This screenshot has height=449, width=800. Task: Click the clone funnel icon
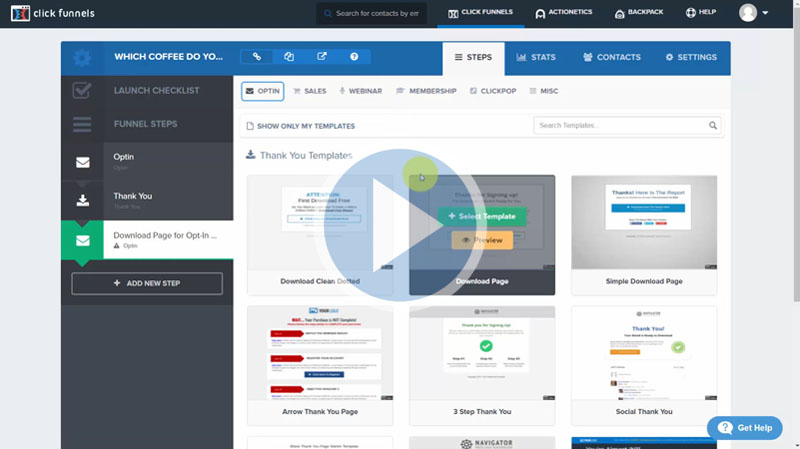pos(289,57)
